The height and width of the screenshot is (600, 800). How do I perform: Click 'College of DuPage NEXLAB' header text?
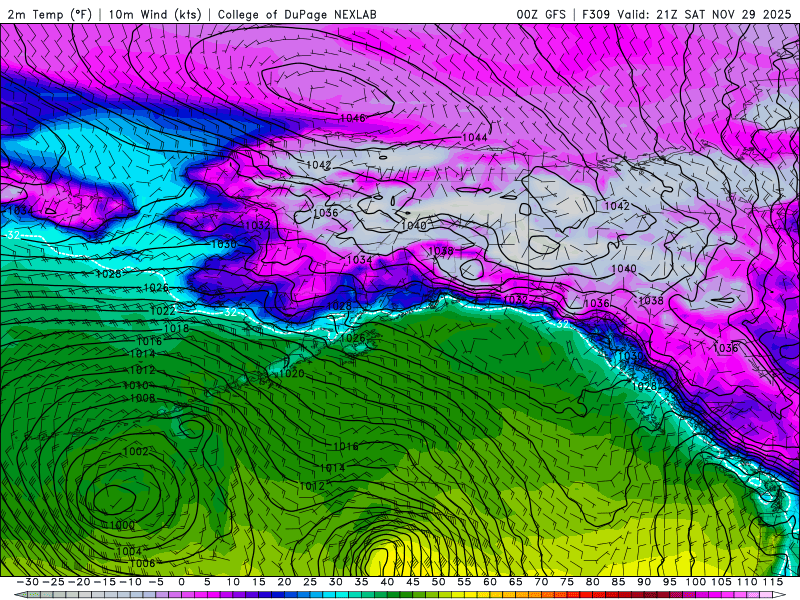[x=297, y=14]
